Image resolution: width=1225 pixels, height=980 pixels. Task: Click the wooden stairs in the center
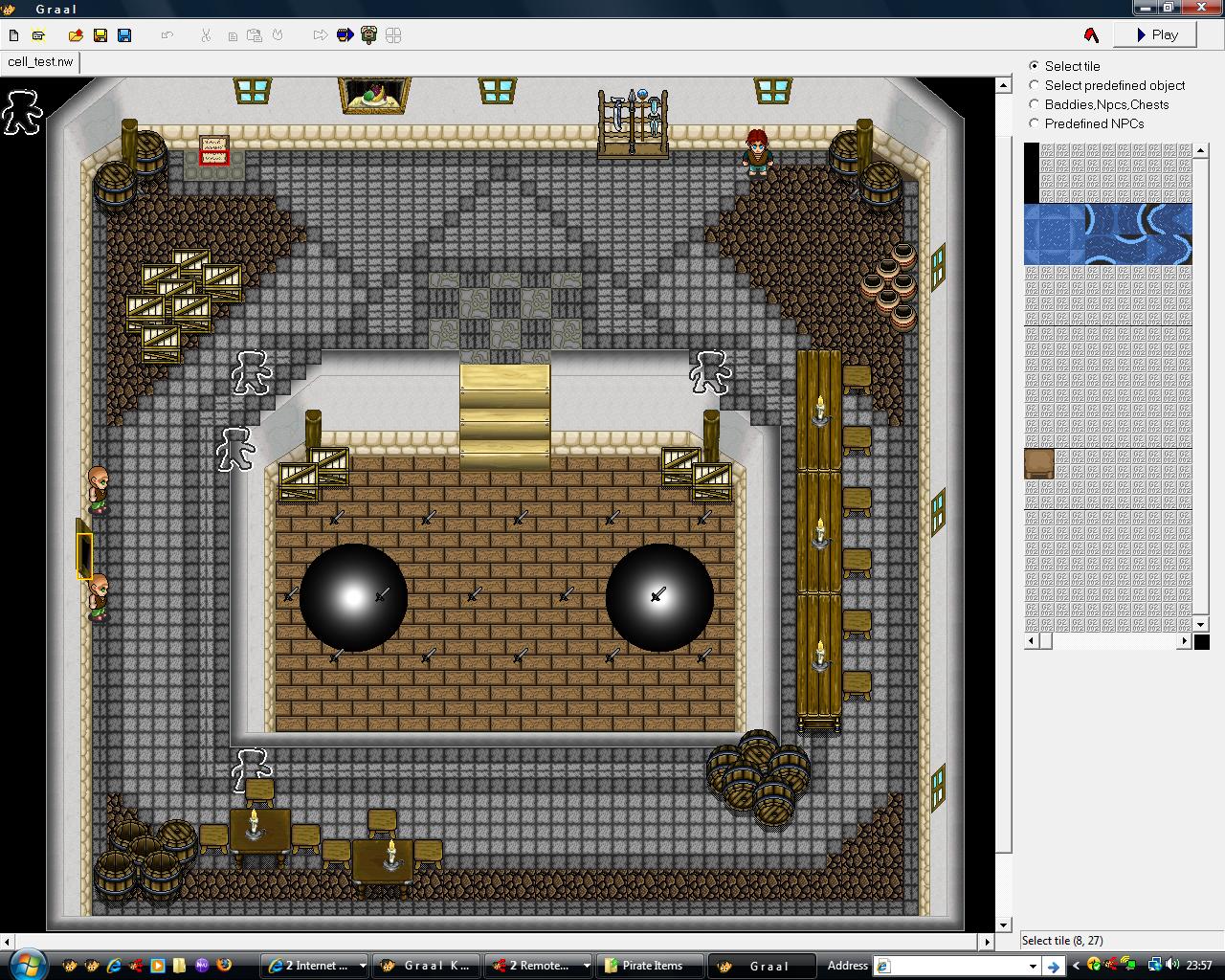point(505,417)
